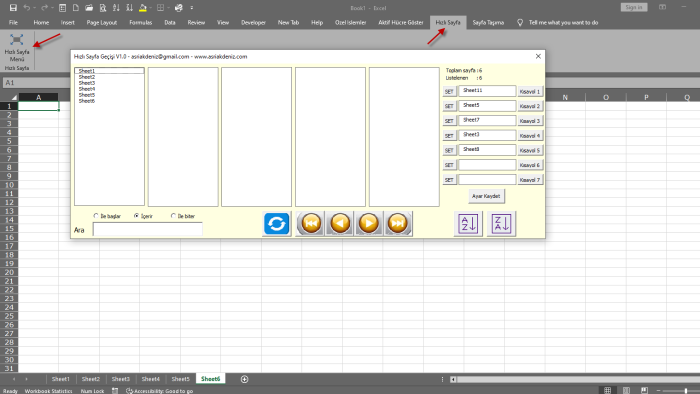The width and height of the screenshot is (700, 394).
Task: Switch to the Sayfa Taşıma tab
Action: 488,22
